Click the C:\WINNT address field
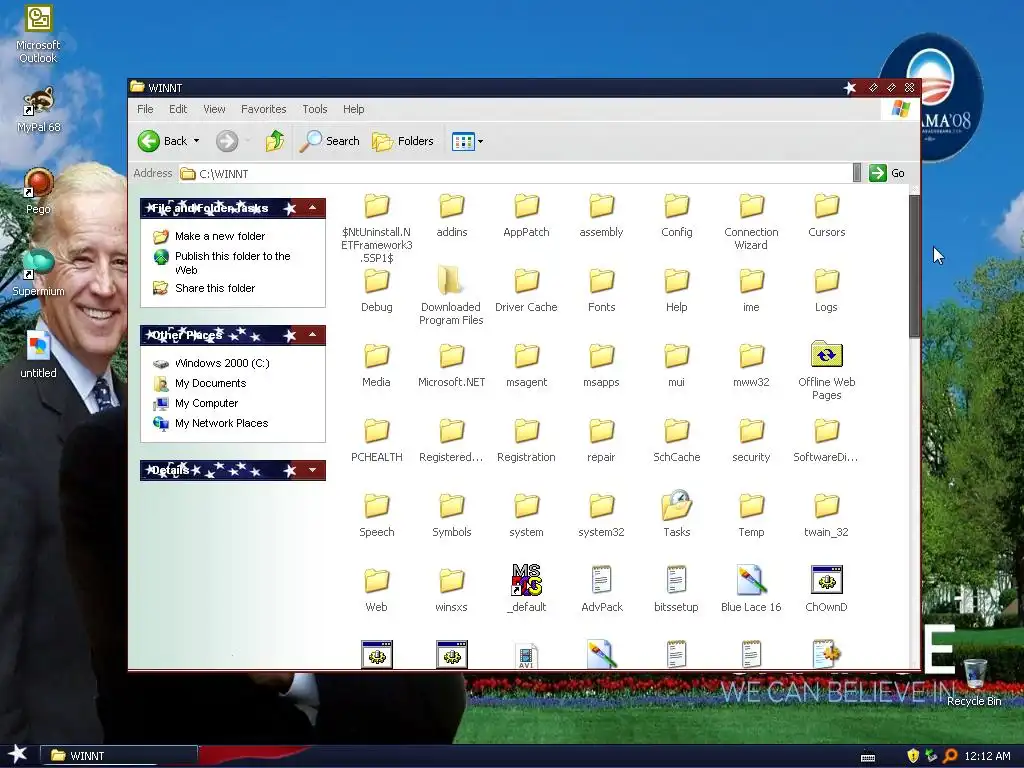This screenshot has height=768, width=1024. click(515, 174)
